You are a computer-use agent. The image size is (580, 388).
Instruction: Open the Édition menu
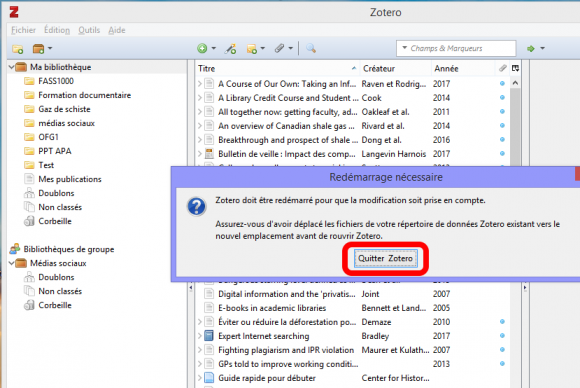57,30
